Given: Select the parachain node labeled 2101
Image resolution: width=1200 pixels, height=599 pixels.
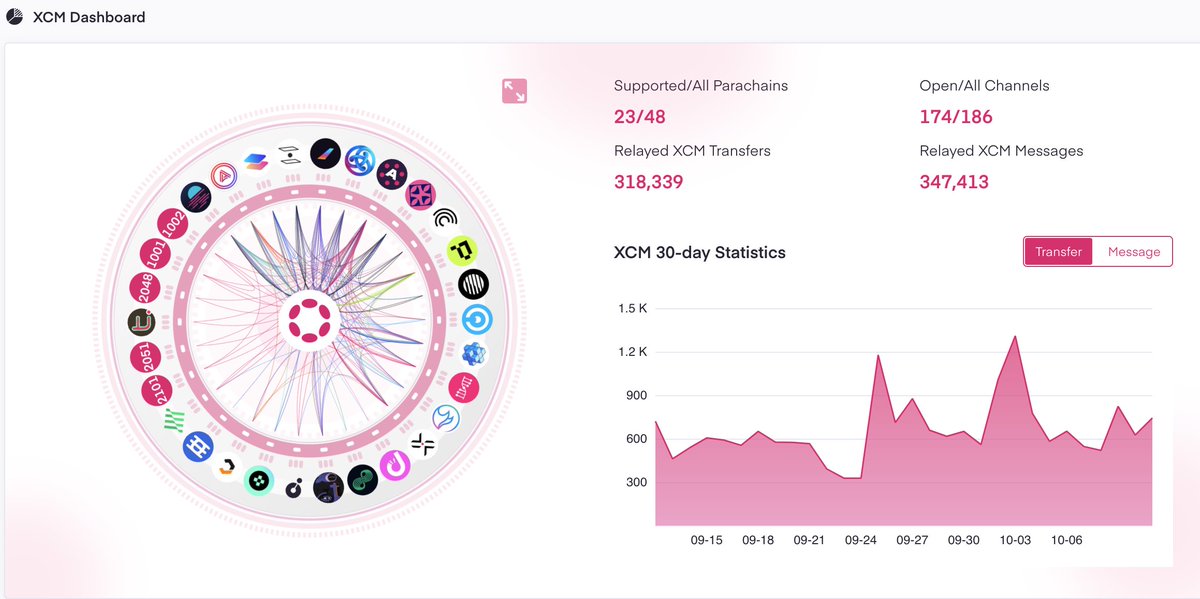Looking at the screenshot, I should [155, 389].
